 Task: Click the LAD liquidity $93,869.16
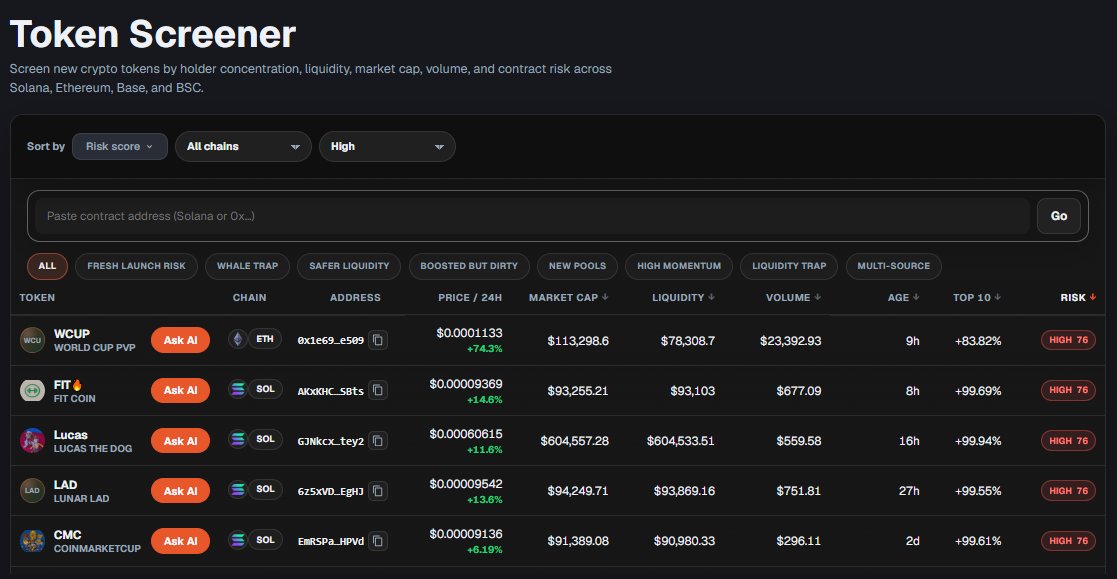pyautogui.click(x=684, y=491)
